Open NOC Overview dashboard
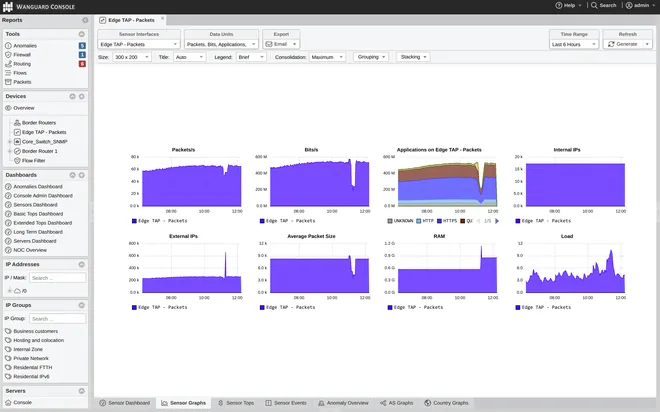 tap(30, 250)
